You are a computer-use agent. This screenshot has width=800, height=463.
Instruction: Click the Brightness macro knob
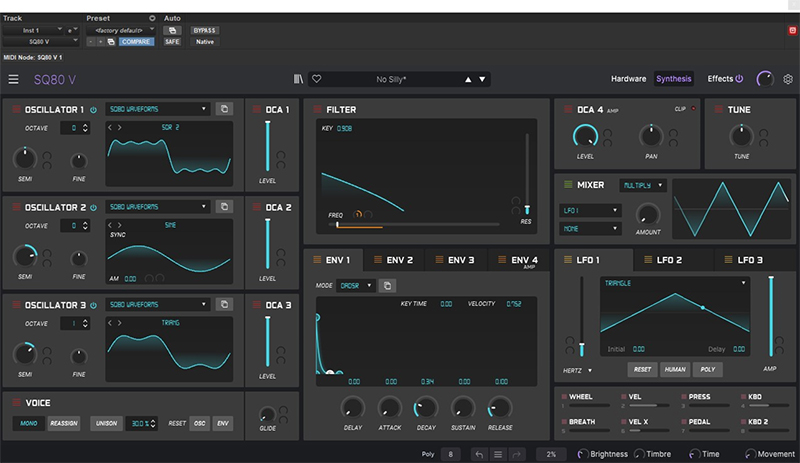(x=582, y=454)
